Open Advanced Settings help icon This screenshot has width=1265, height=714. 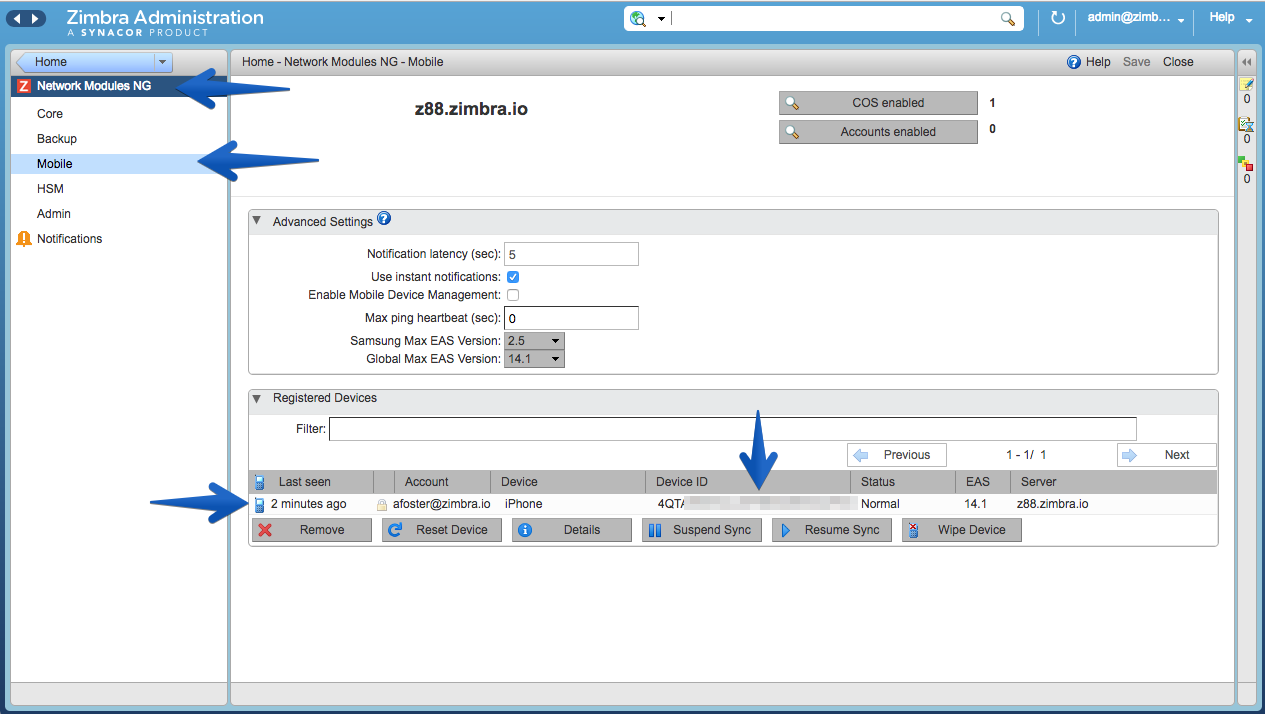384,220
